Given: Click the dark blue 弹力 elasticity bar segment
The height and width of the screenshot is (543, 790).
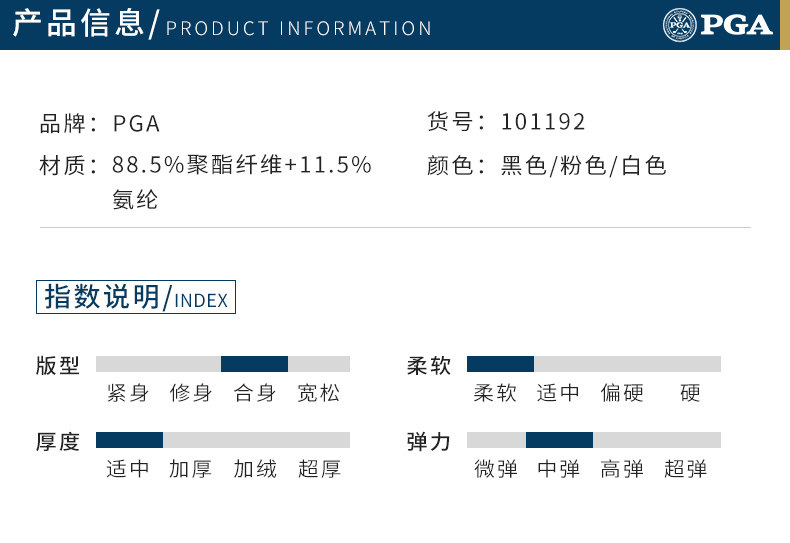Looking at the screenshot, I should (x=559, y=440).
